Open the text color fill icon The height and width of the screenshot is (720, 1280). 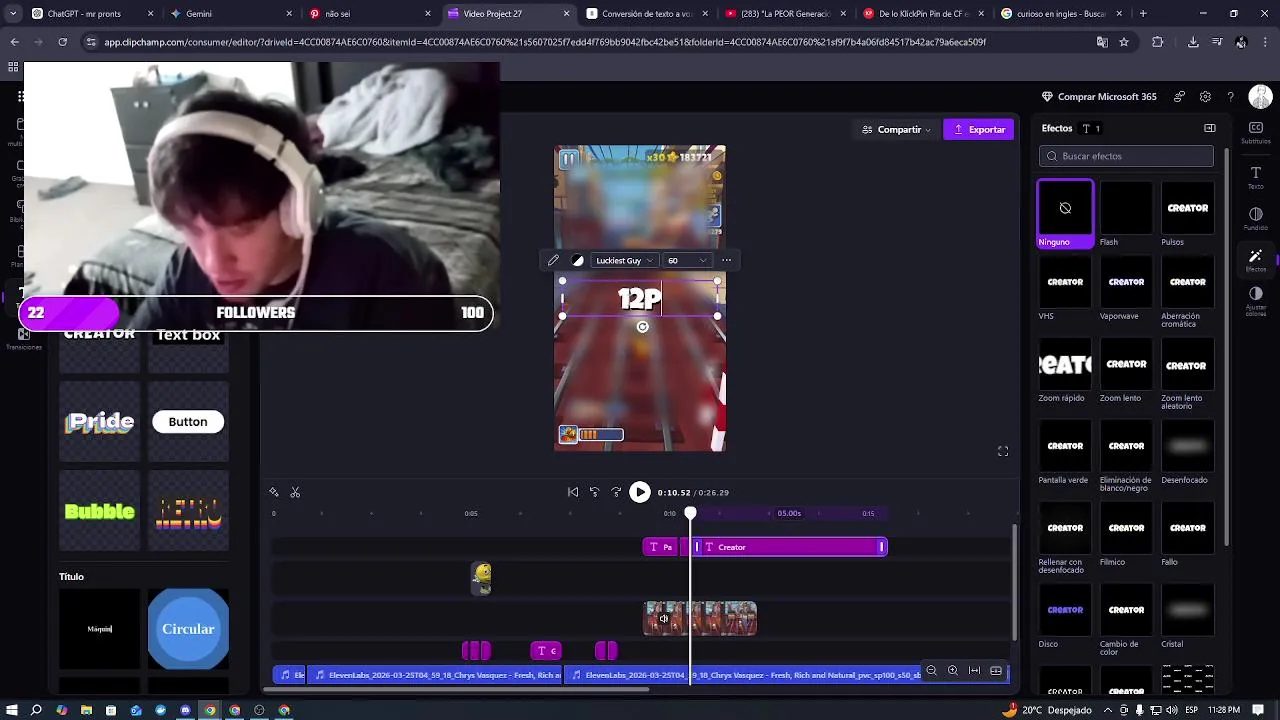(577, 260)
